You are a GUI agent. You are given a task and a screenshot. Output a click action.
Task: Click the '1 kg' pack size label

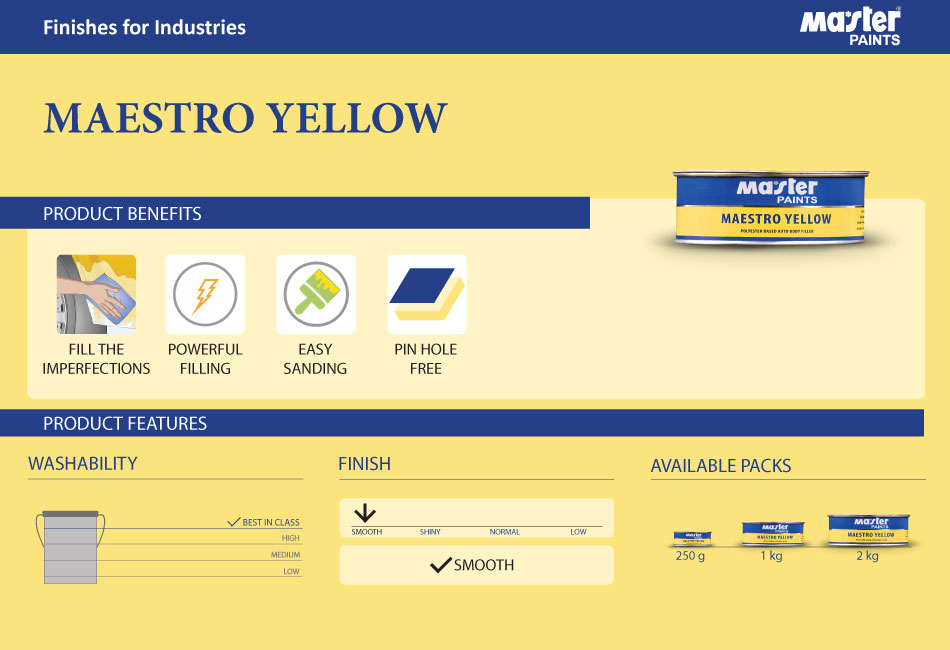(x=771, y=555)
